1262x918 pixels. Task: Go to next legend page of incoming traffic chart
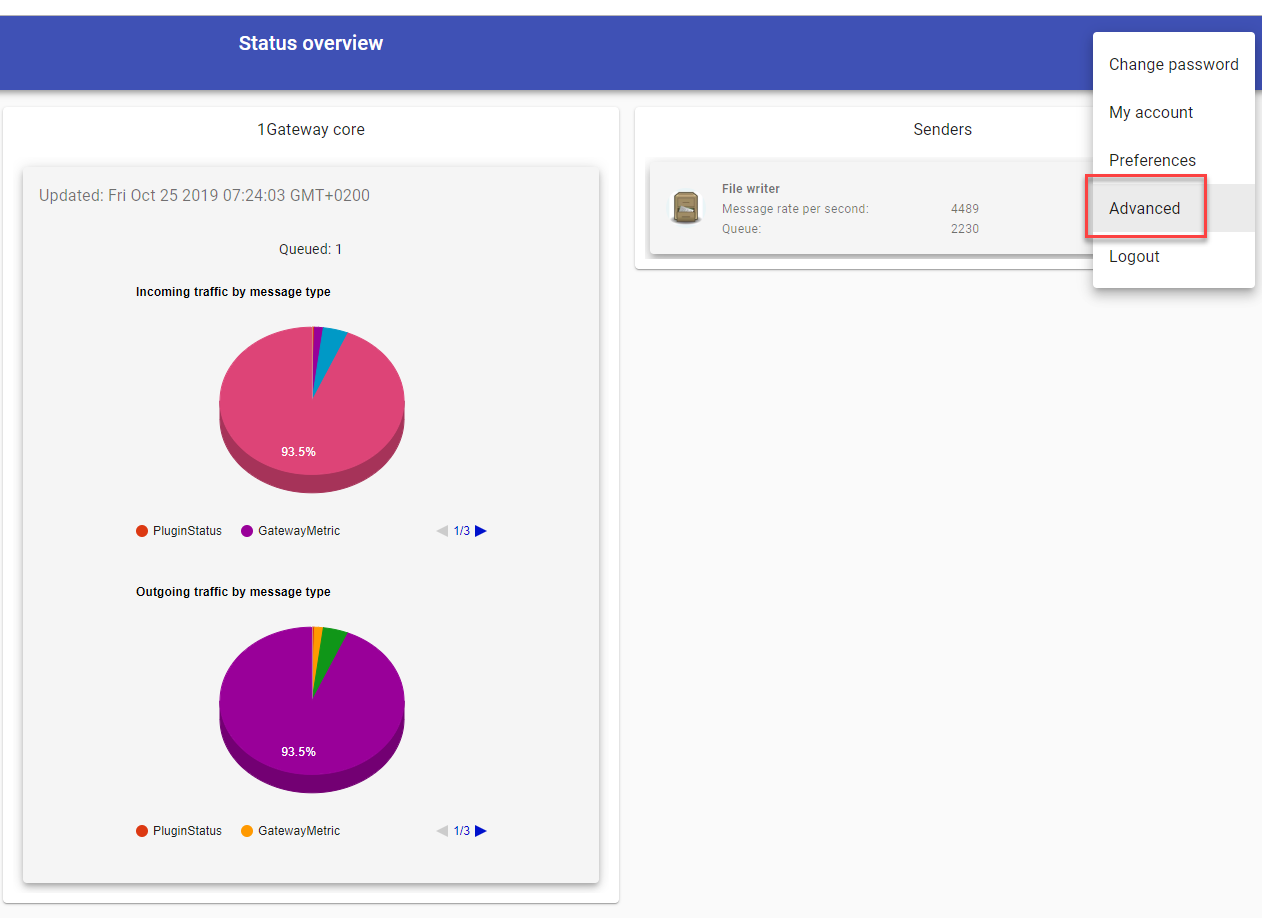point(481,531)
